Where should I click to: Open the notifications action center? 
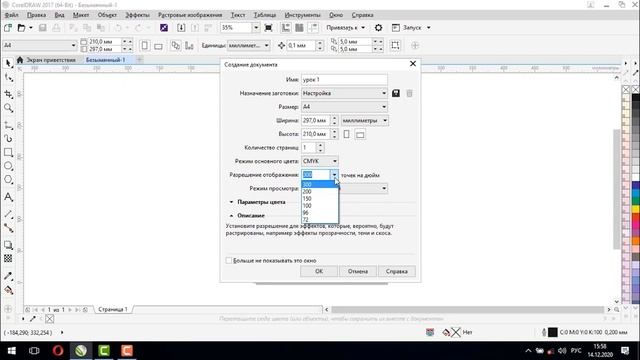coord(625,351)
